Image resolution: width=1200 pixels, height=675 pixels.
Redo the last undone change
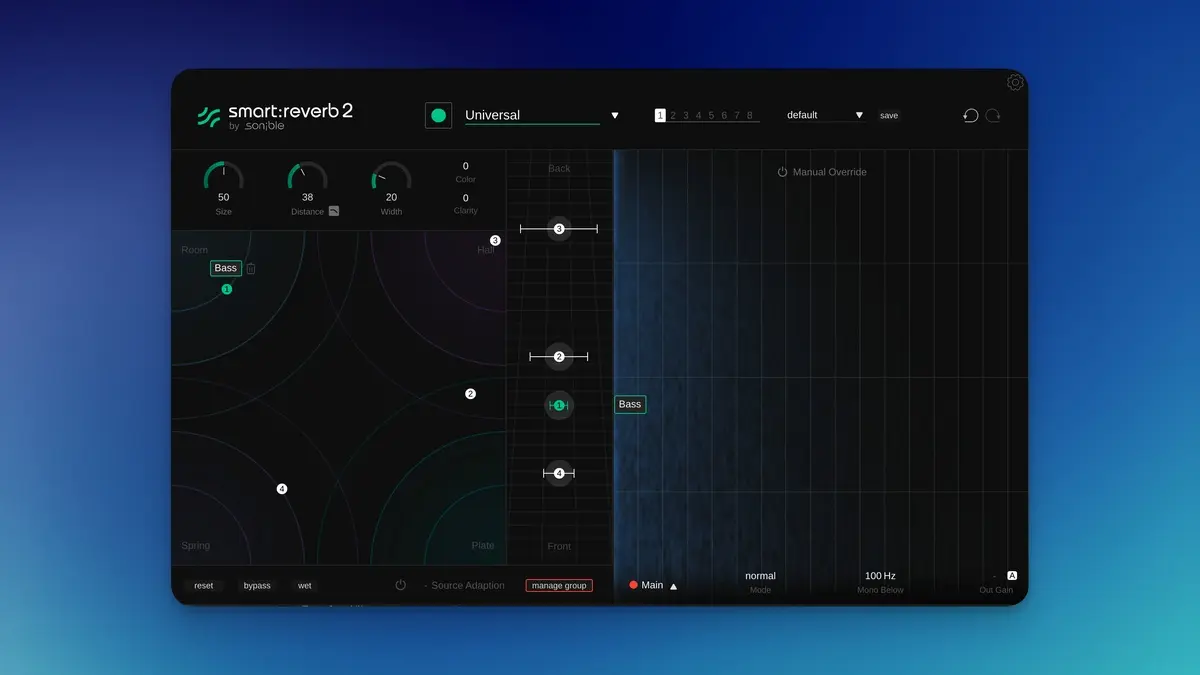pyautogui.click(x=993, y=115)
